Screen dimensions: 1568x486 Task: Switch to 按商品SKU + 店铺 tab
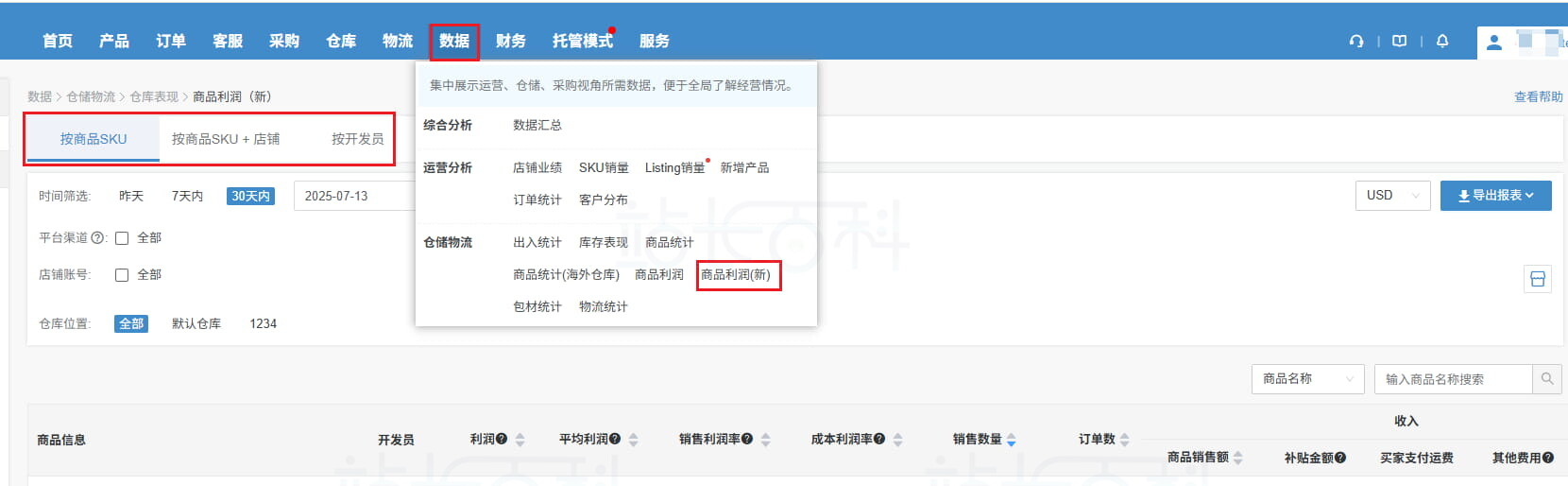(x=225, y=139)
